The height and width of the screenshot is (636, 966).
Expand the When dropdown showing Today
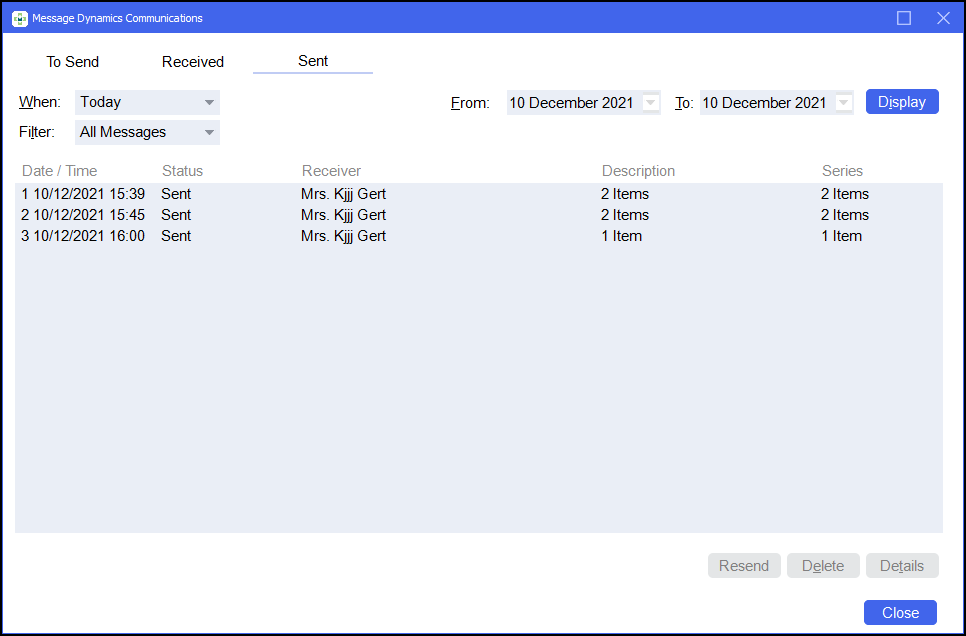[209, 102]
